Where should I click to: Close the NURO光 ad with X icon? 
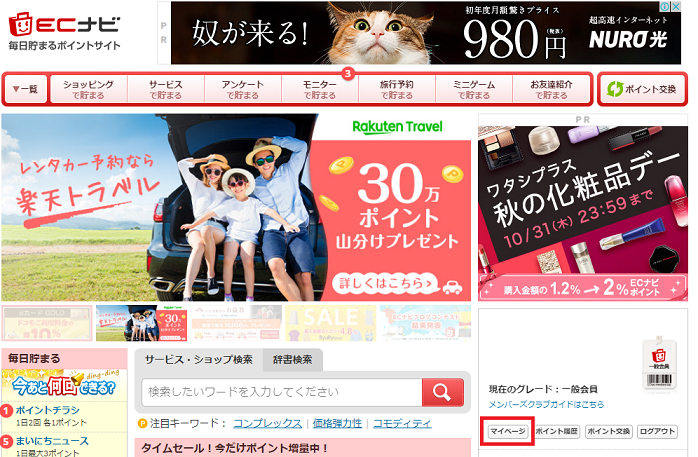point(676,6)
